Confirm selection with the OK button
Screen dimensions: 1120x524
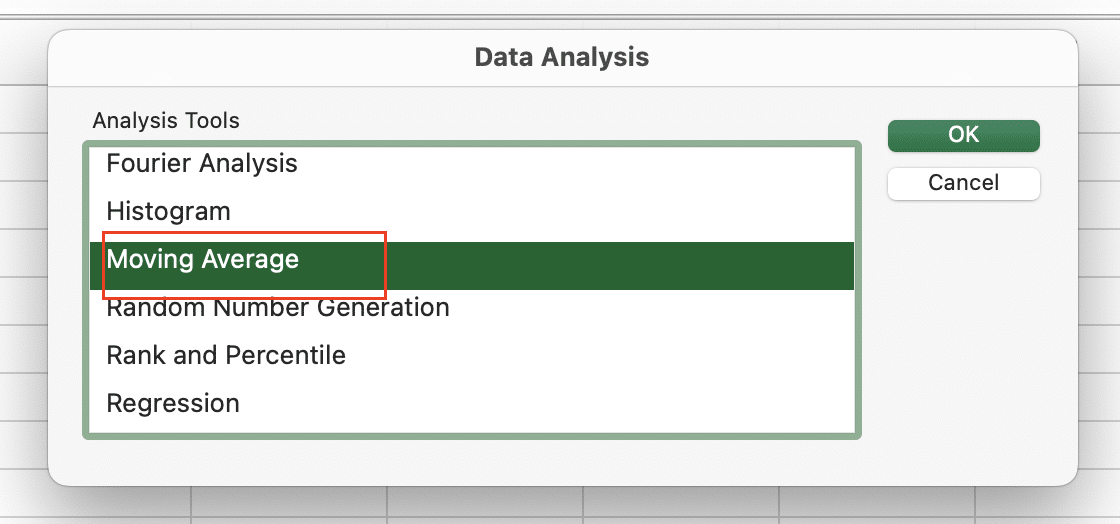pos(964,136)
